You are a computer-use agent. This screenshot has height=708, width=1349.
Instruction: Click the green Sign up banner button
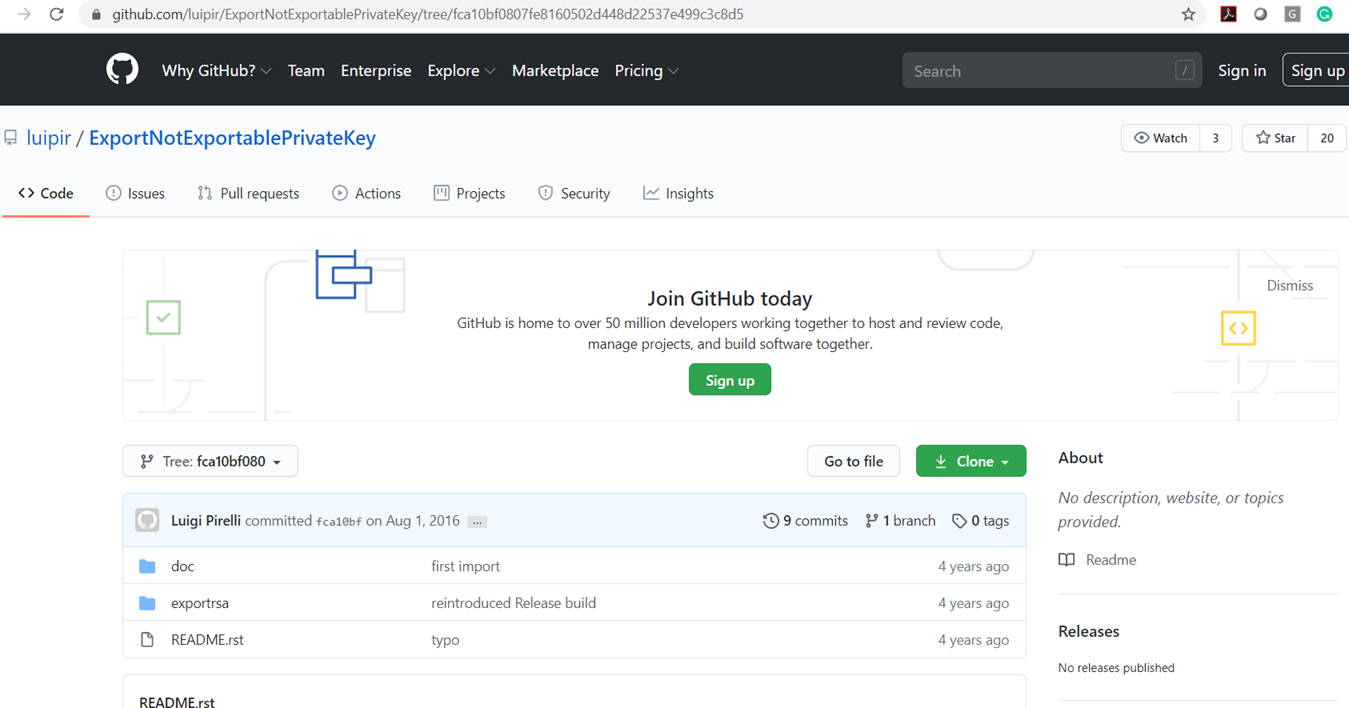coord(730,380)
